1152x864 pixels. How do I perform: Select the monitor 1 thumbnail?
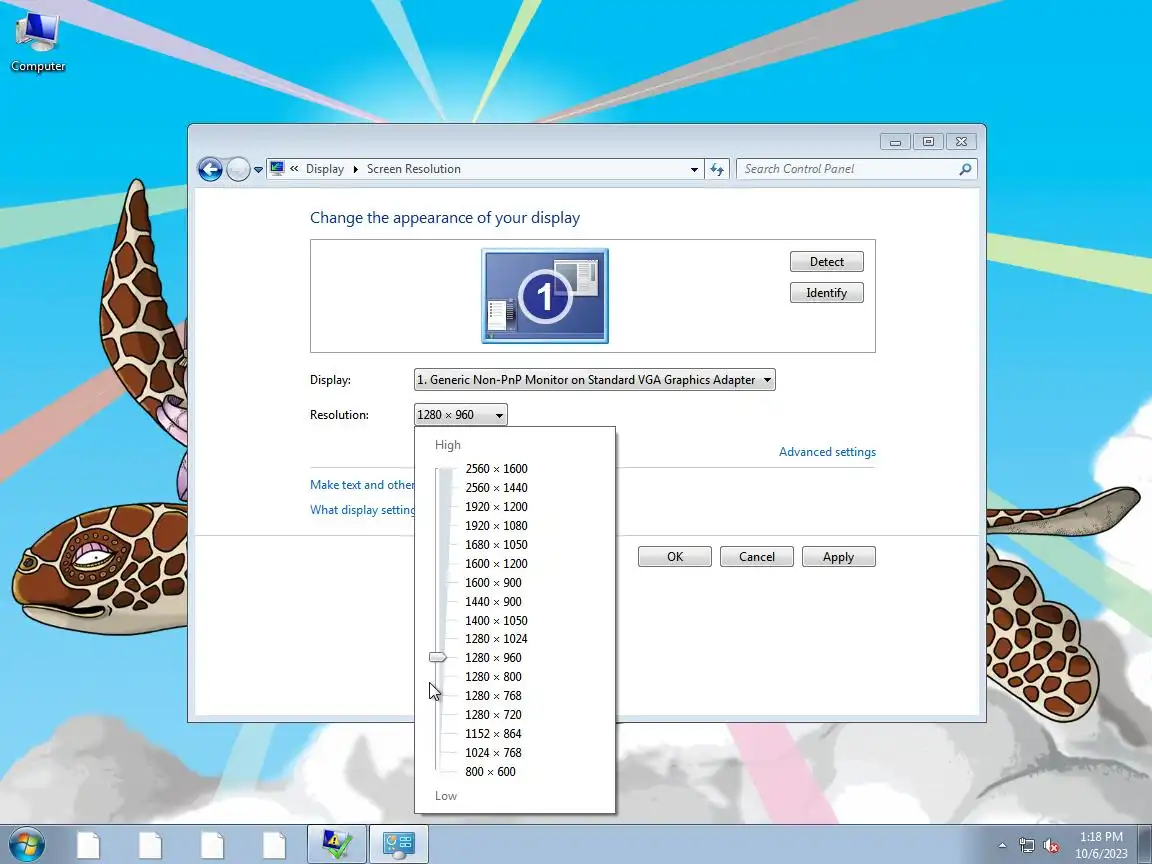click(x=544, y=295)
